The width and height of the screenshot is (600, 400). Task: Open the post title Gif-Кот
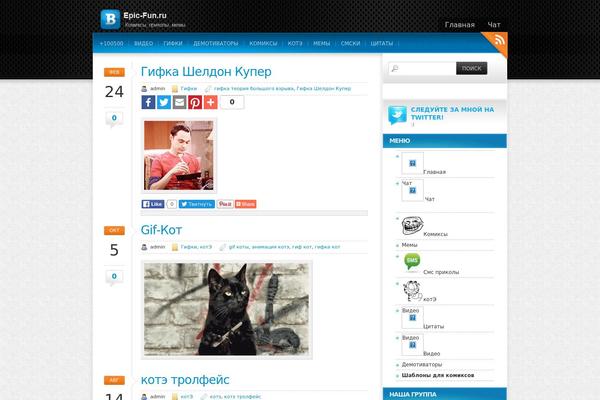[x=161, y=230]
